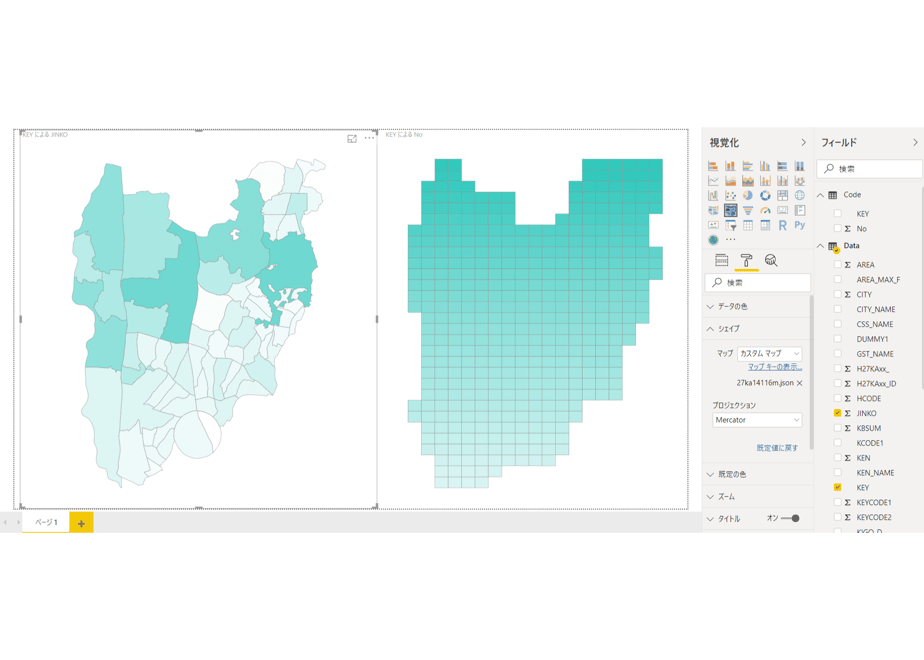Check the No field checkbox
Screen dimensions: 924x660
click(x=837, y=228)
